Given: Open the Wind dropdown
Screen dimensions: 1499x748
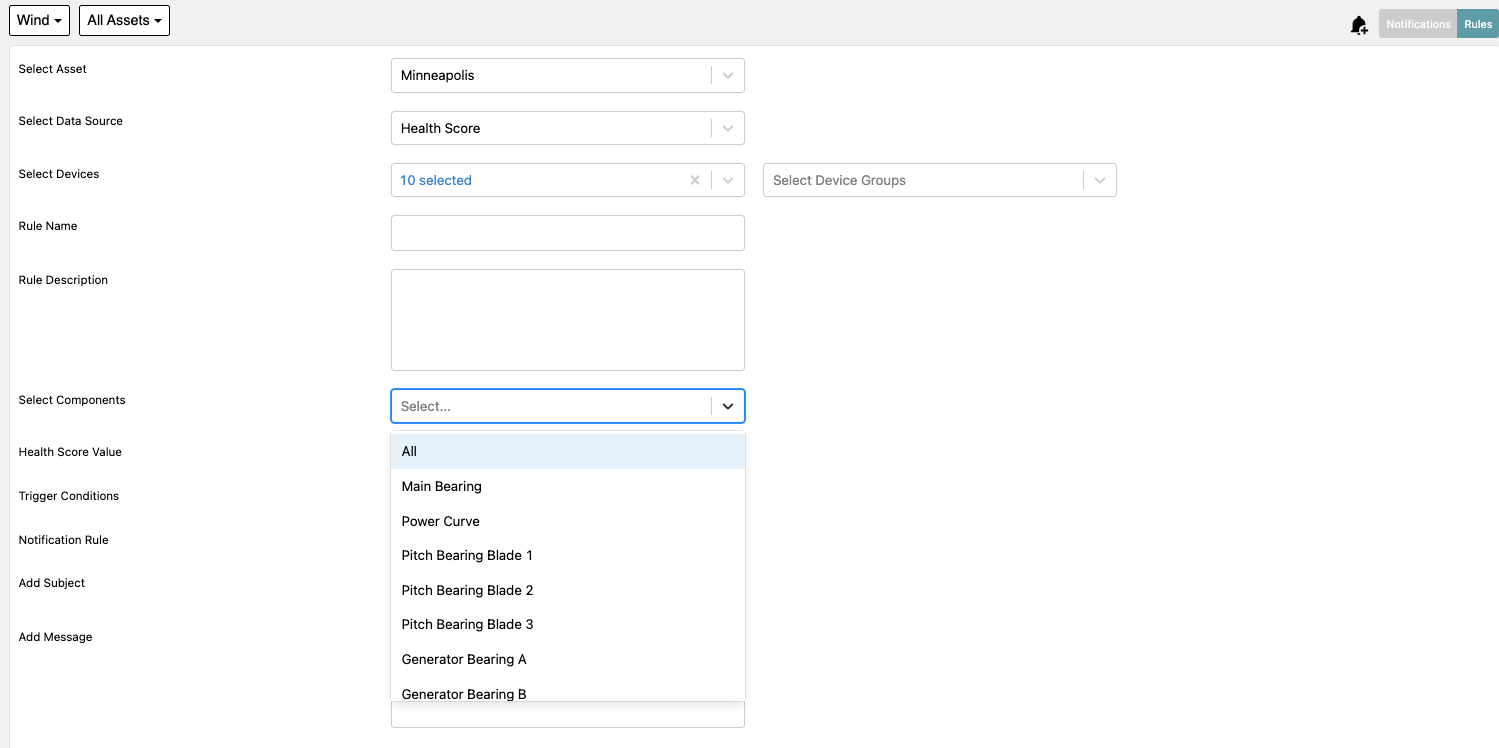Looking at the screenshot, I should point(40,21).
